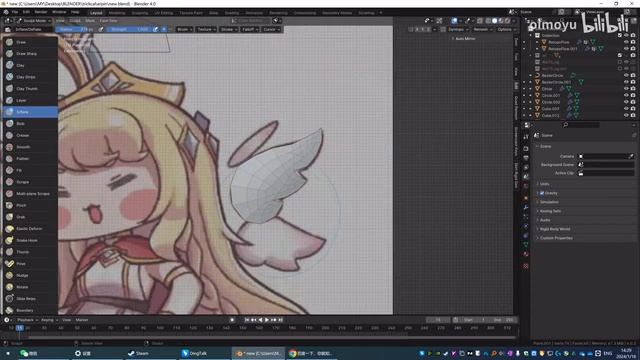Select the Nudge brush
Viewport: 640px width, 360px height.
[31, 276]
